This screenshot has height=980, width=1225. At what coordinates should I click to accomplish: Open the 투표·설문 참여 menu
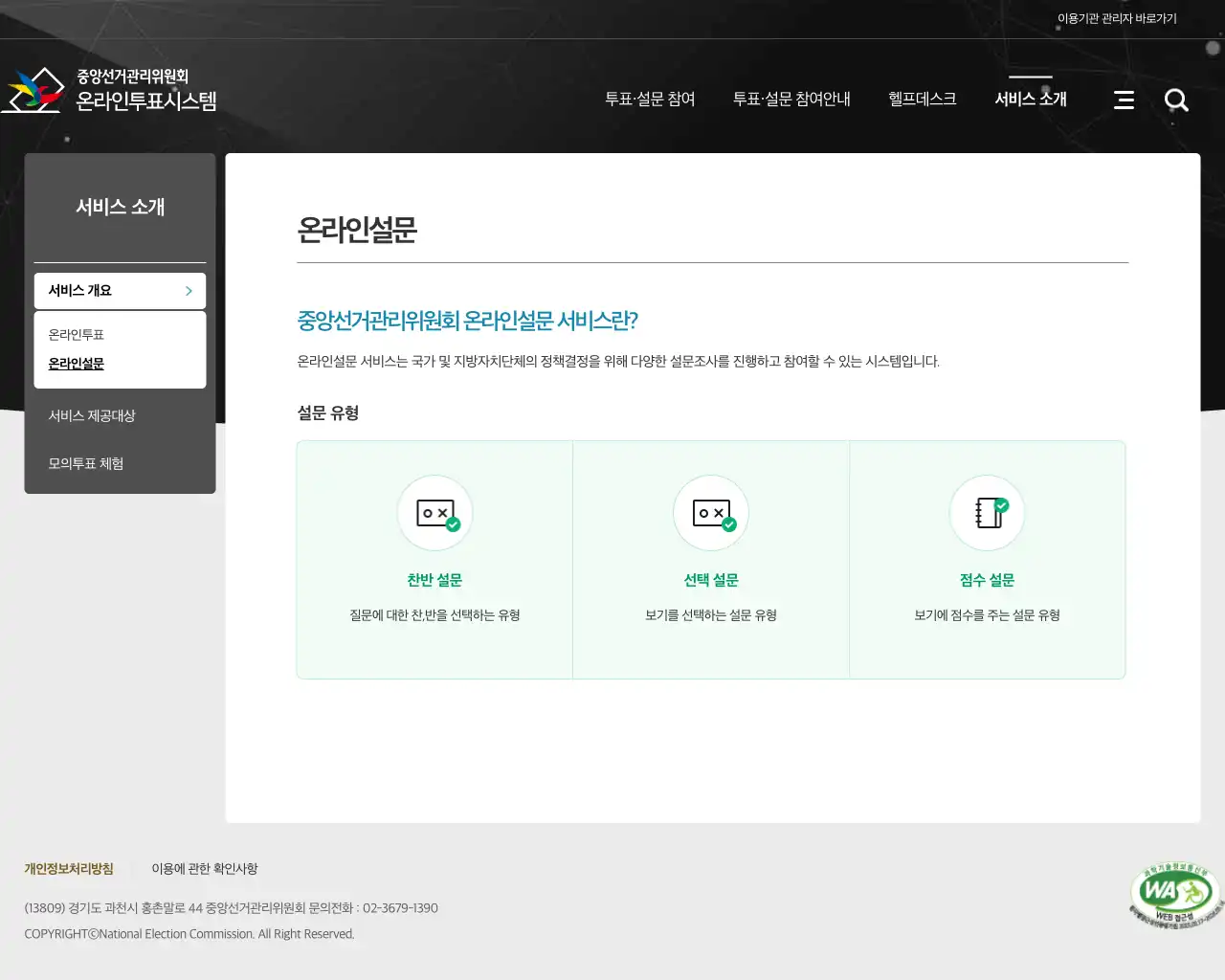point(651,99)
